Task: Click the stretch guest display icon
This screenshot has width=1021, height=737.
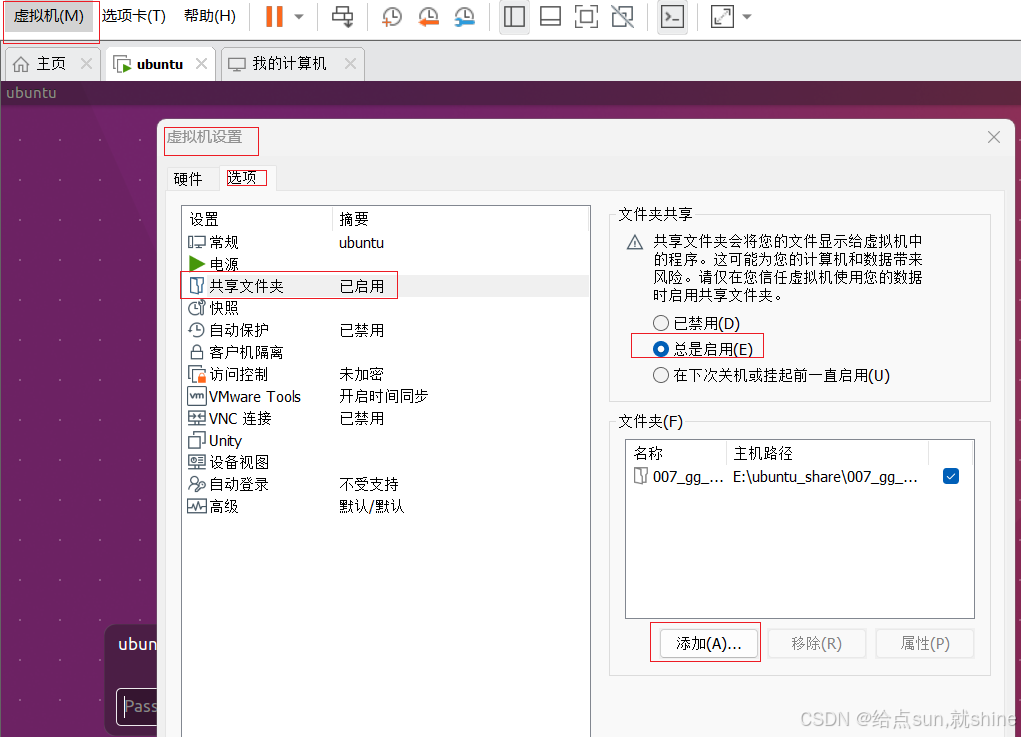Action: coord(722,16)
